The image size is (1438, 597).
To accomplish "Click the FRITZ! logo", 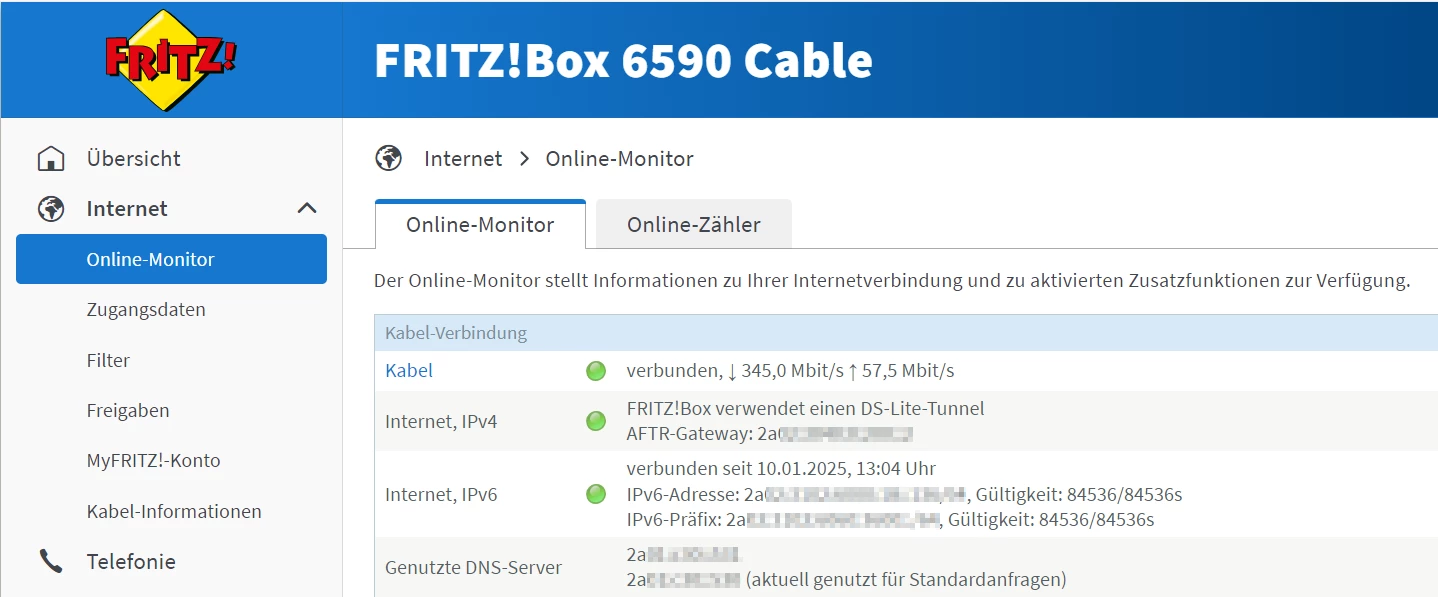I will (171, 60).
